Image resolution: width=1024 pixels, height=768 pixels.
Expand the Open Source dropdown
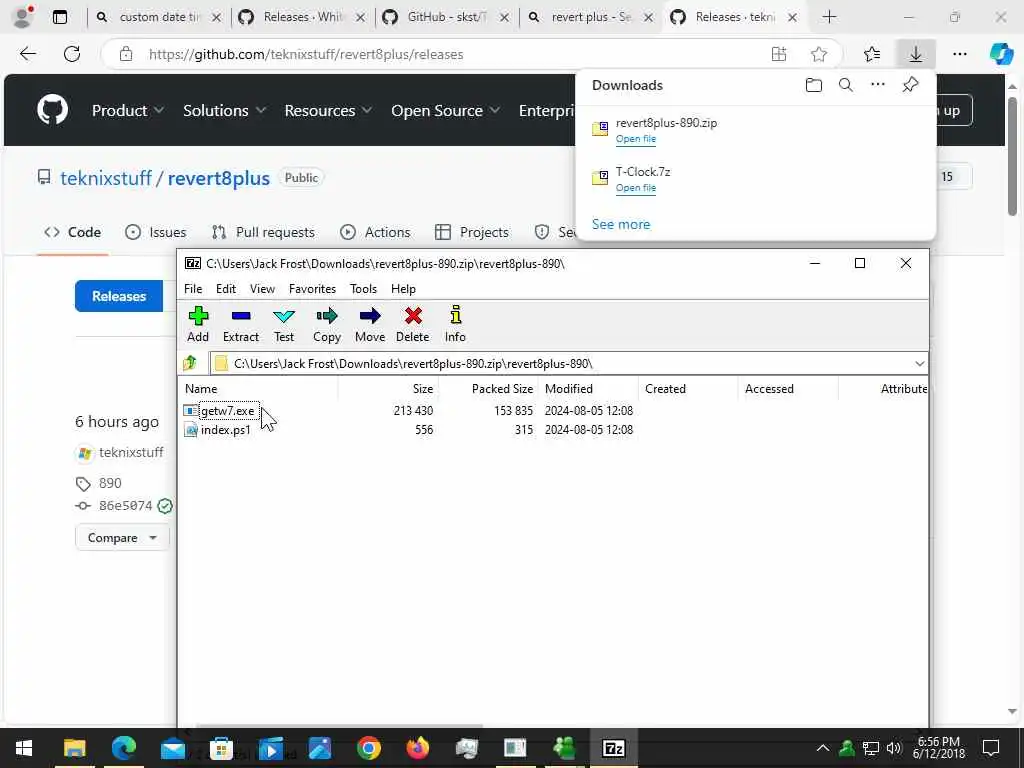click(445, 110)
